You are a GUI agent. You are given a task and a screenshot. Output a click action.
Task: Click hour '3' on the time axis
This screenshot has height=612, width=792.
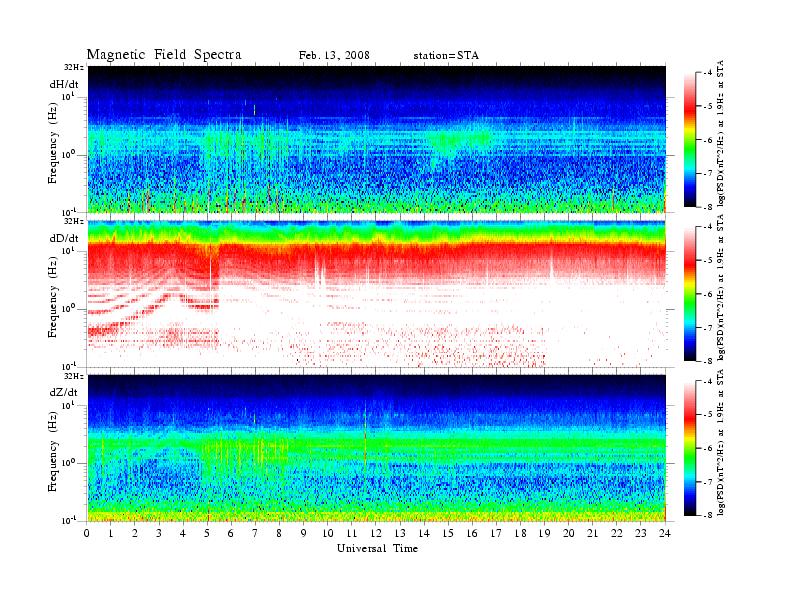click(159, 533)
